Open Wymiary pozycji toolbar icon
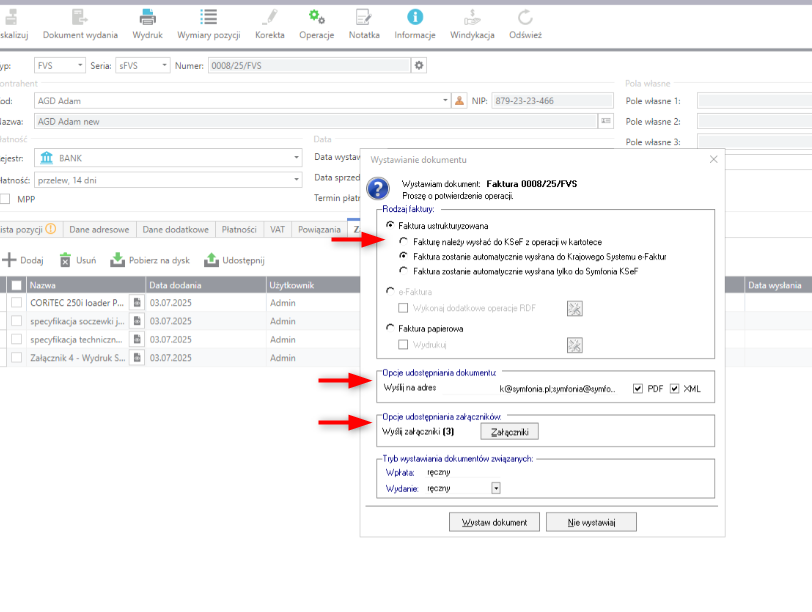Viewport: 812px width, 612px height. [208, 17]
